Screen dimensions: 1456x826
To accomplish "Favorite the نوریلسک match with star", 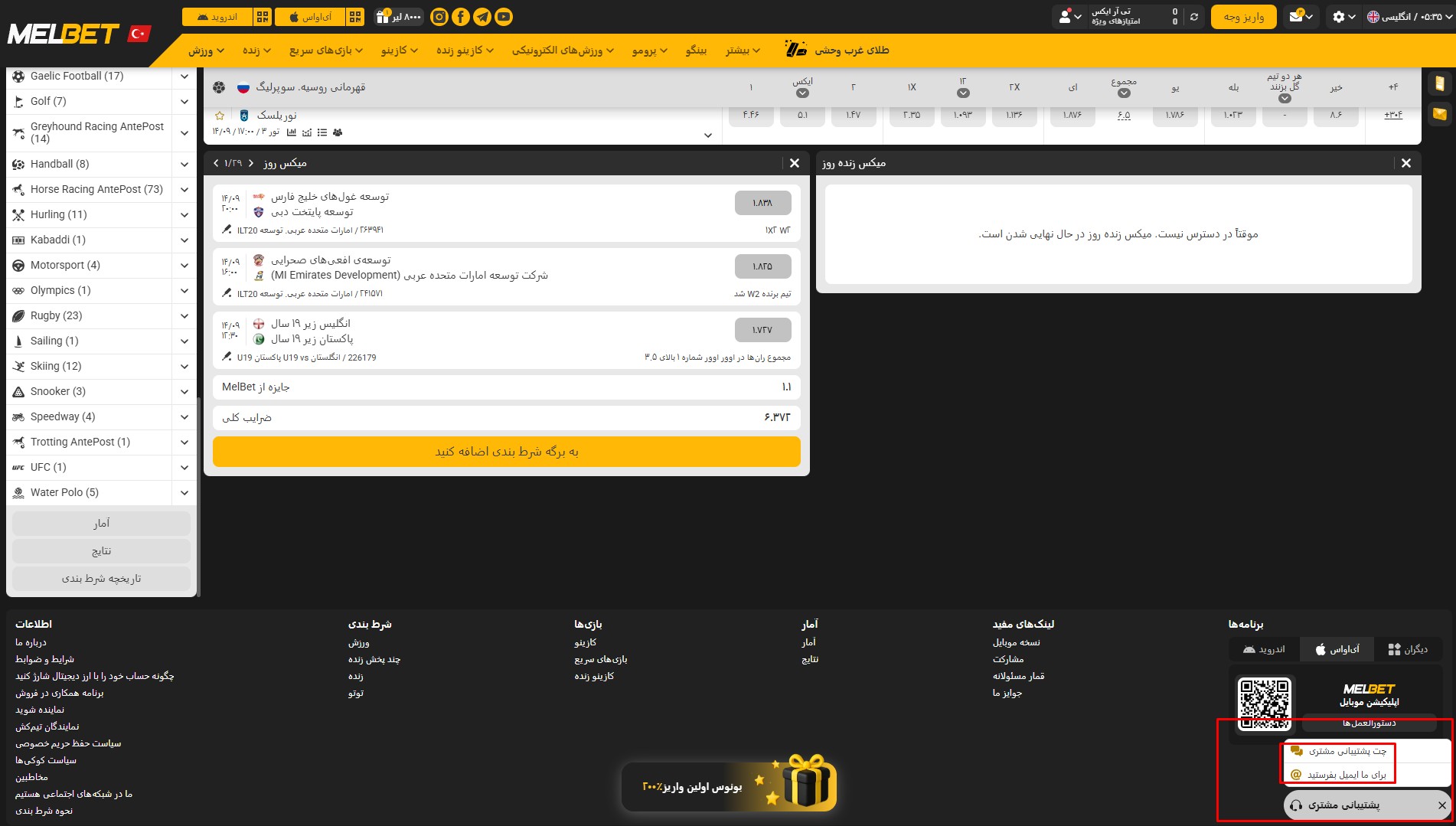I will point(220,116).
